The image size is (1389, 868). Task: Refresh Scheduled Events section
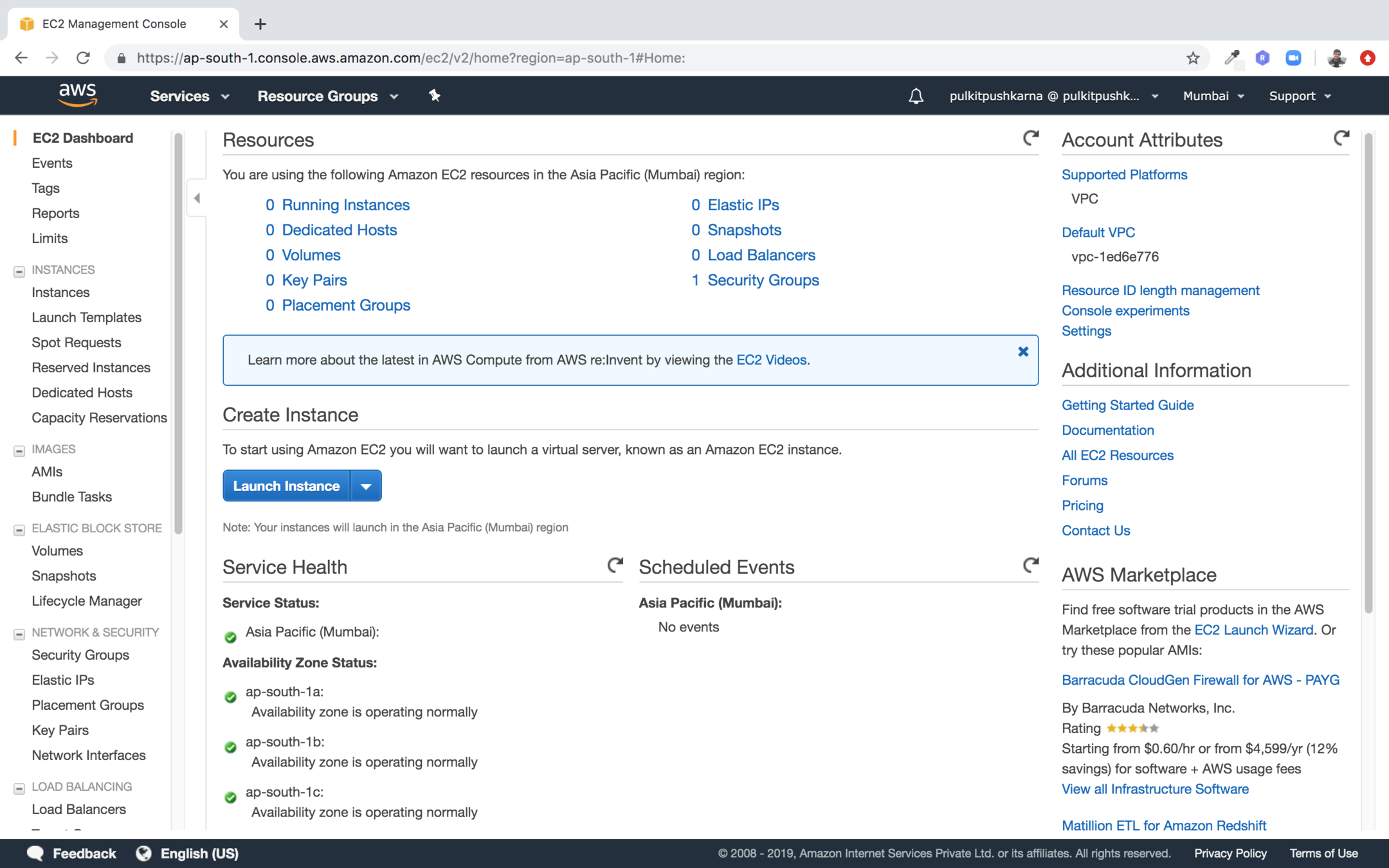(x=1030, y=565)
